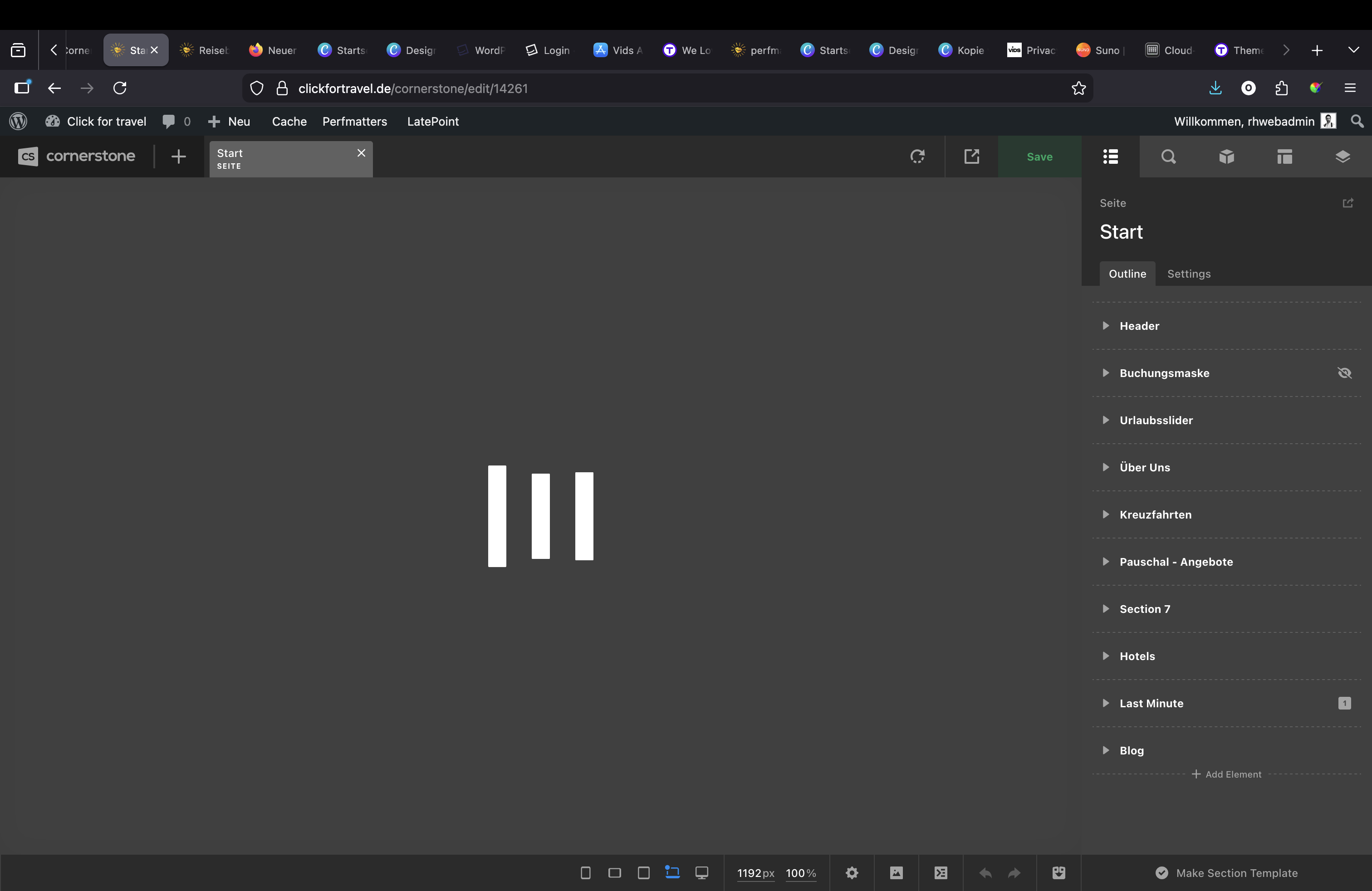The width and height of the screenshot is (1372, 891).
Task: Open the LatePoint admin menu
Action: click(432, 122)
